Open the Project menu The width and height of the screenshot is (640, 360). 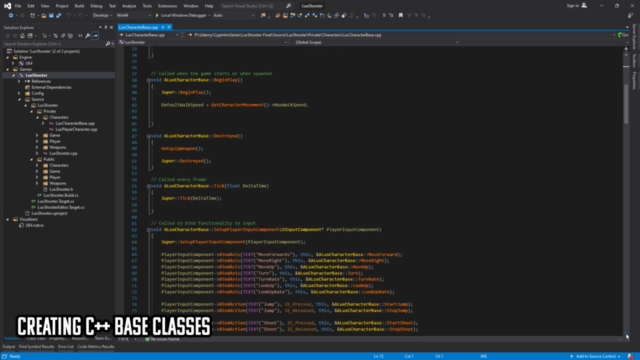coord(62,6)
